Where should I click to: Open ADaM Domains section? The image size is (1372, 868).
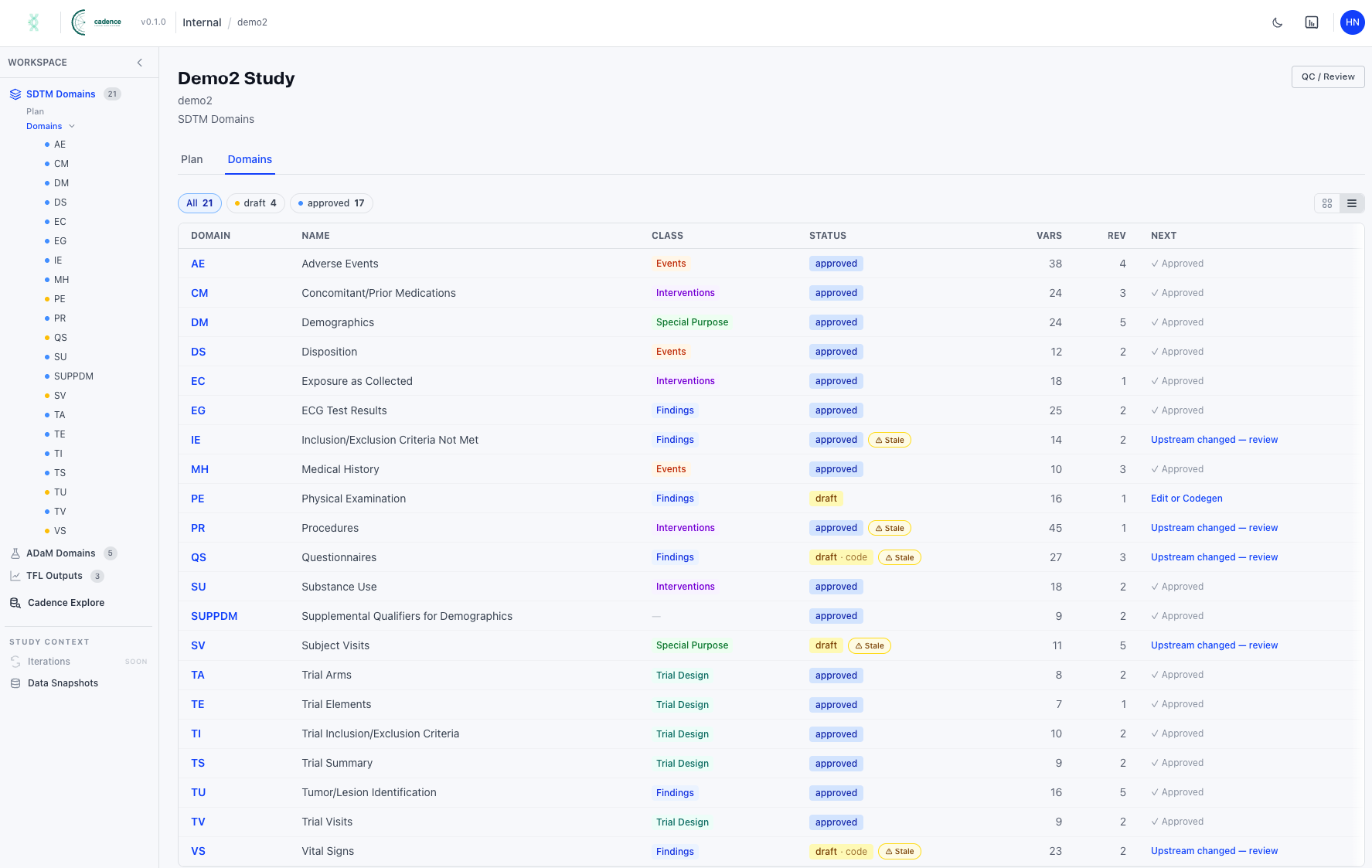61,553
